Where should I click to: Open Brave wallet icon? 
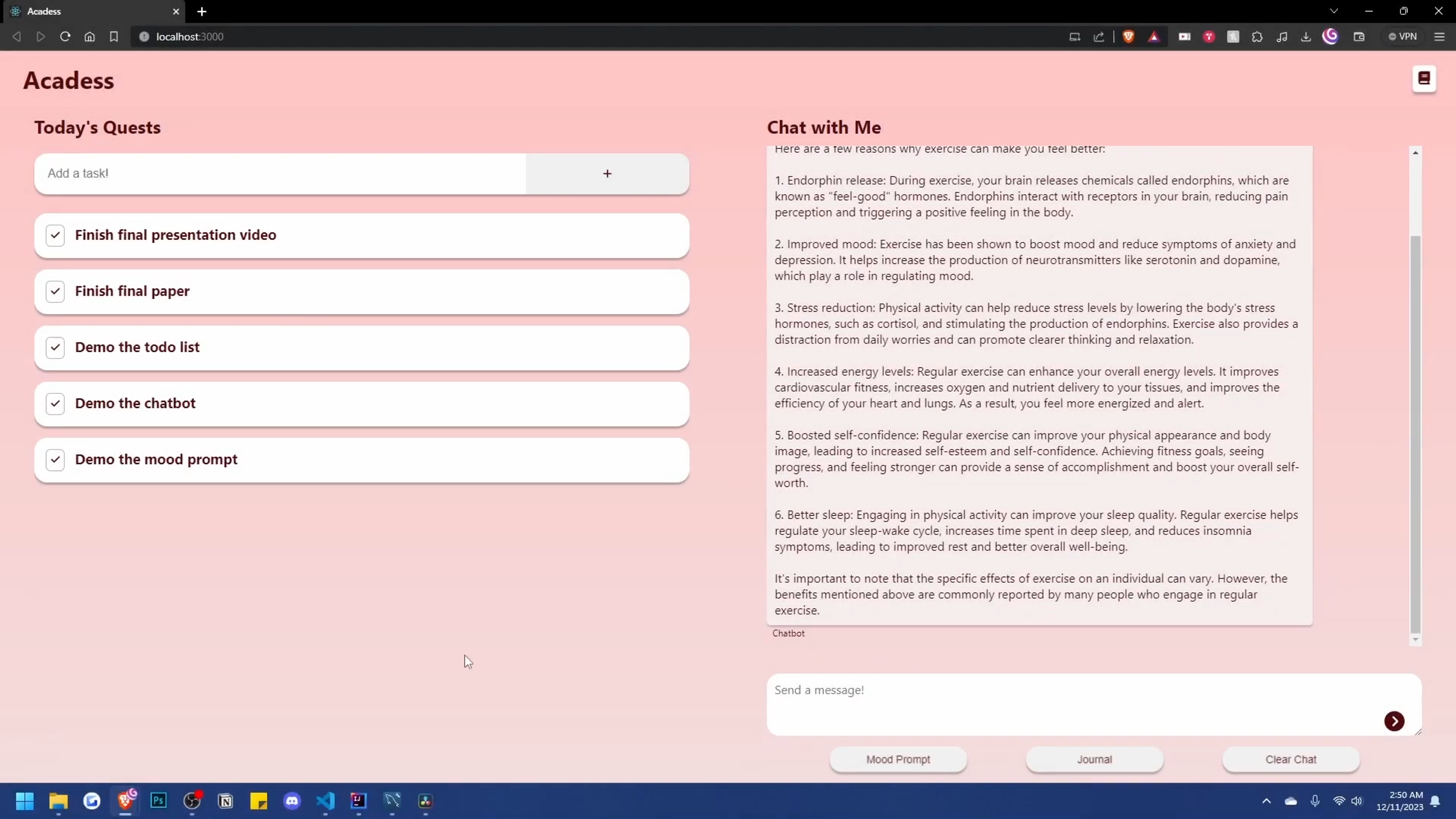[1359, 37]
